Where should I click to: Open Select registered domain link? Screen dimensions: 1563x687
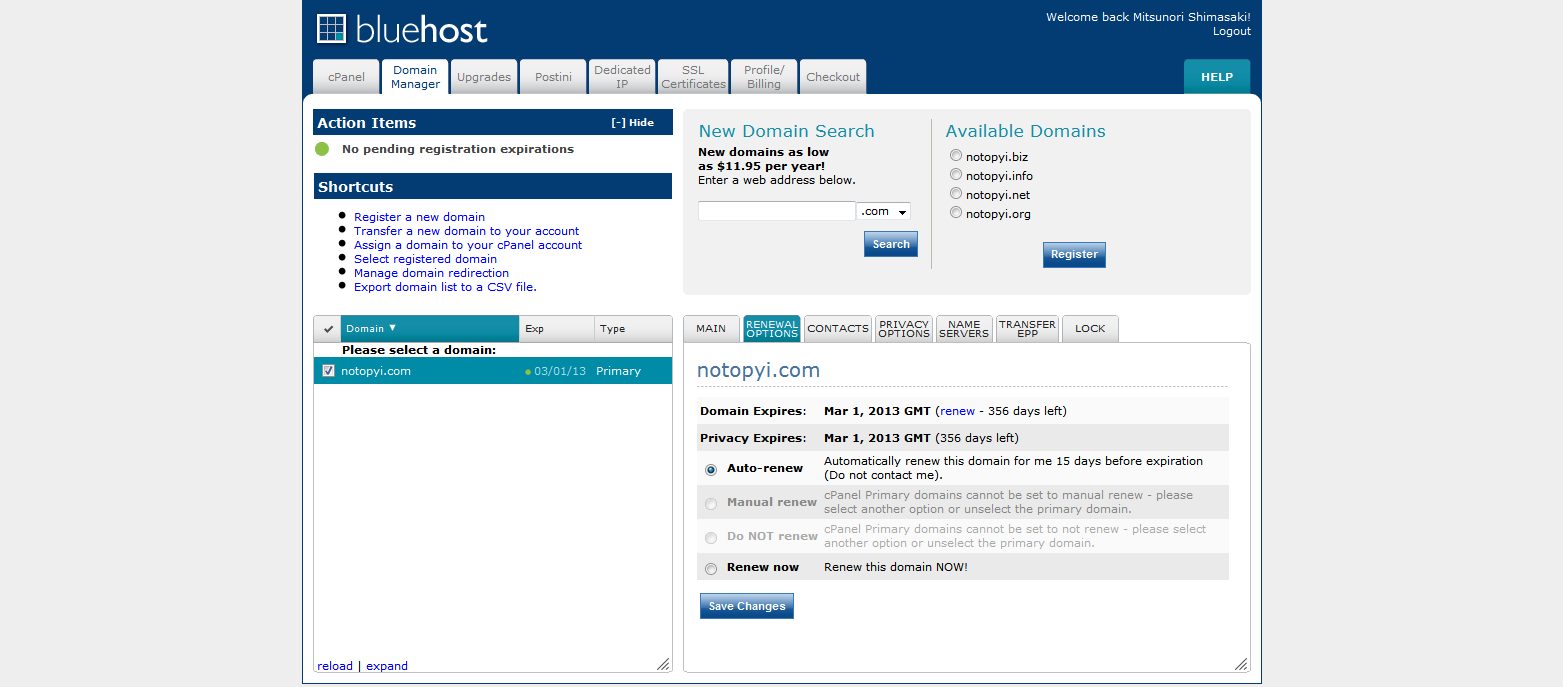[425, 259]
